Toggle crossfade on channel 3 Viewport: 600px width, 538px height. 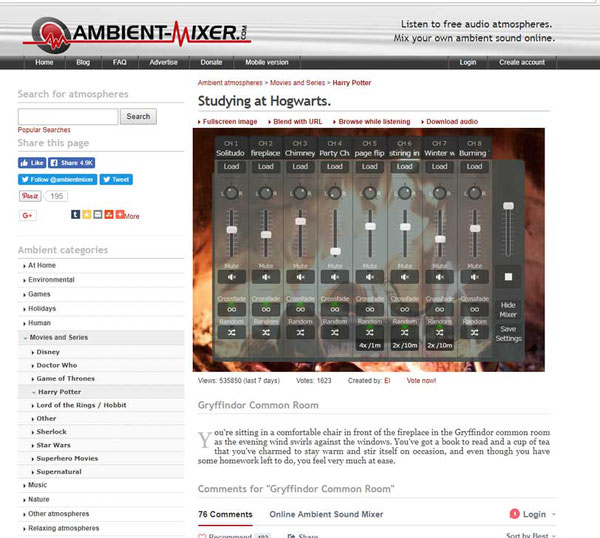[300, 309]
